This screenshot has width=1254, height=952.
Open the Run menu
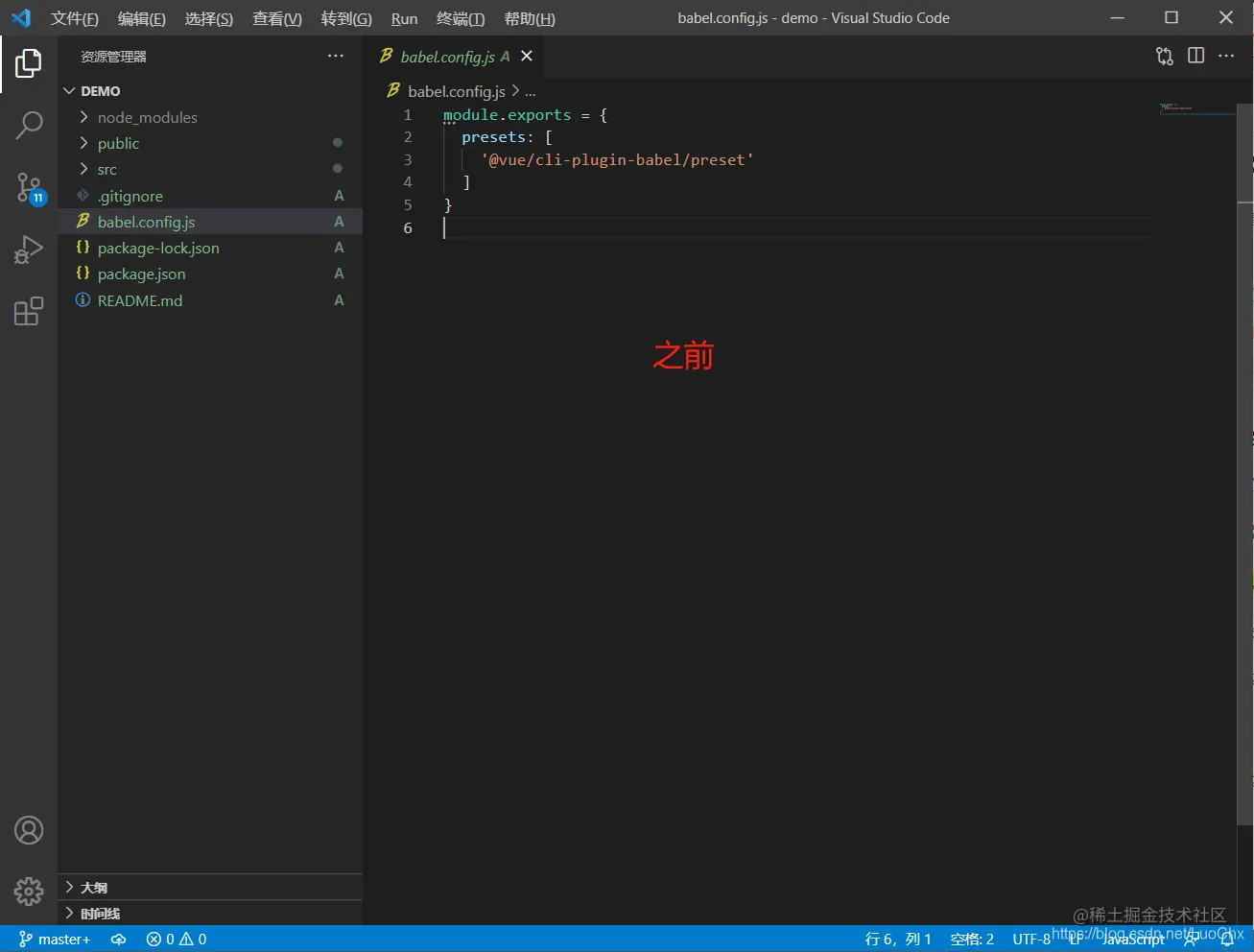405,18
